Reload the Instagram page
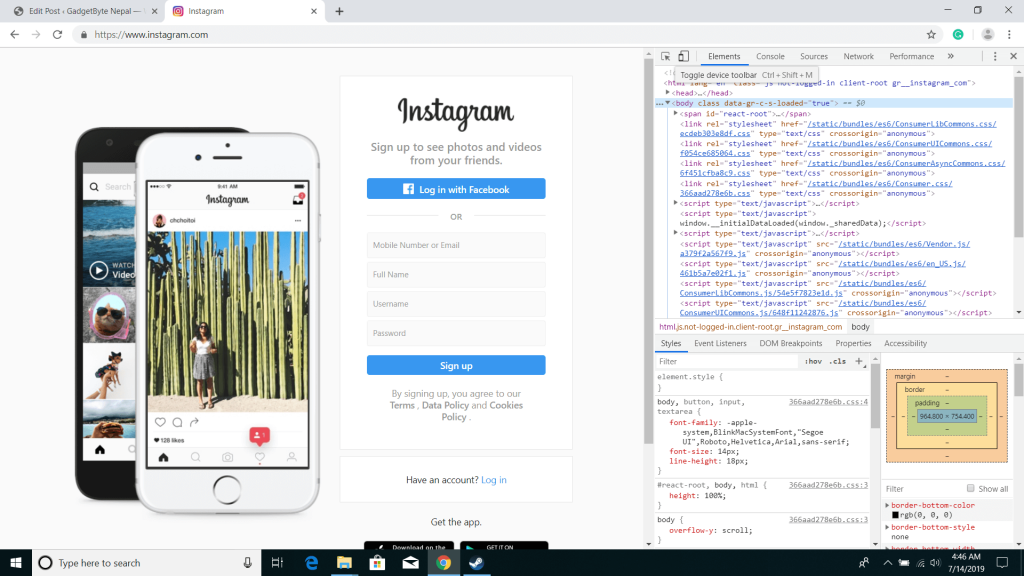This screenshot has height=576, width=1024. point(58,33)
